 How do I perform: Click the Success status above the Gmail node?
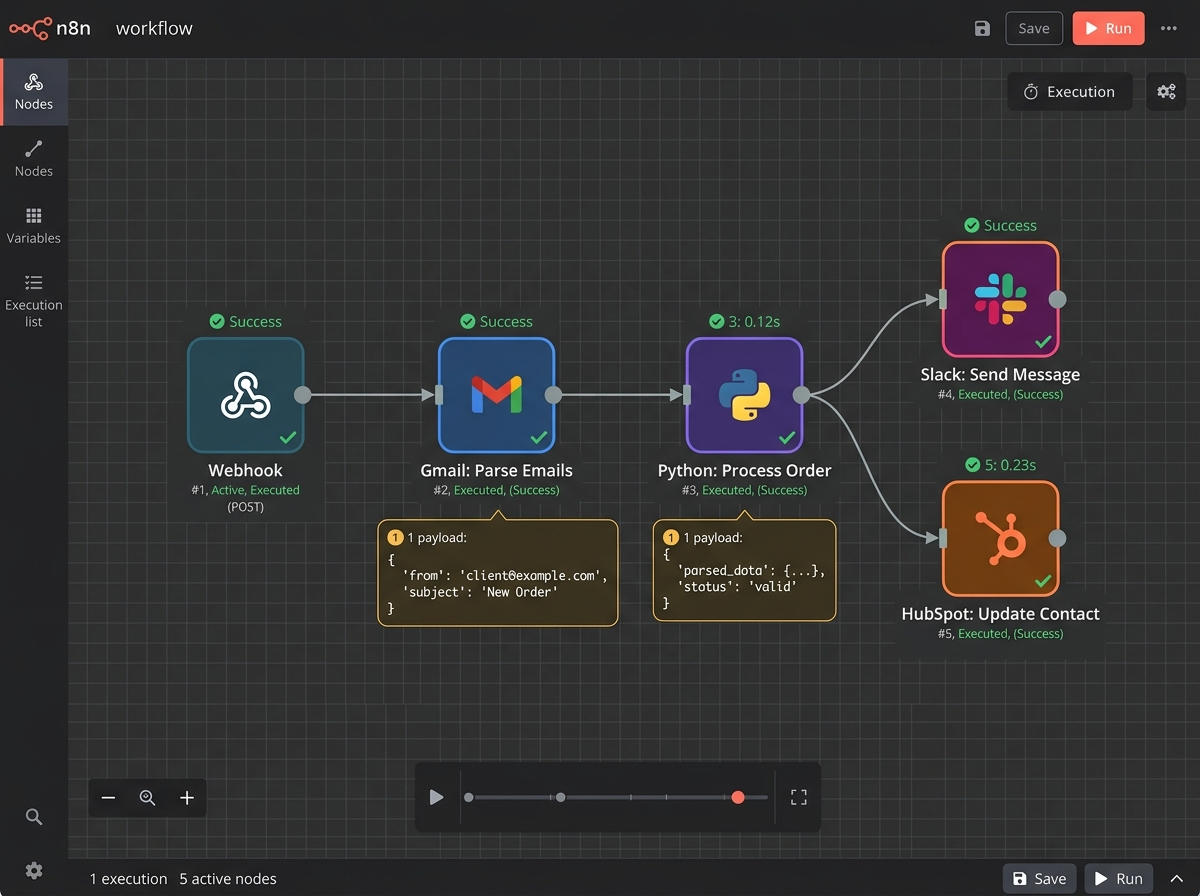[497, 321]
